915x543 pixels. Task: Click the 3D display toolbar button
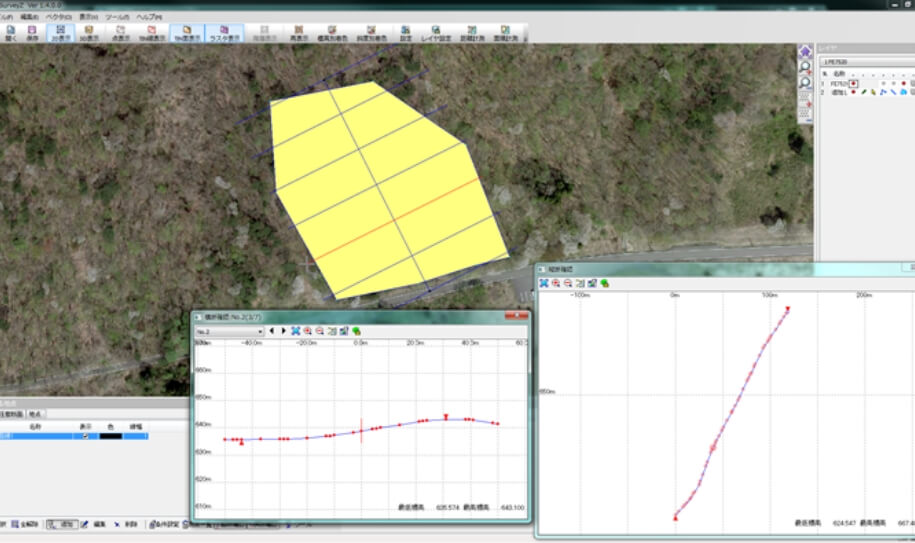point(89,33)
